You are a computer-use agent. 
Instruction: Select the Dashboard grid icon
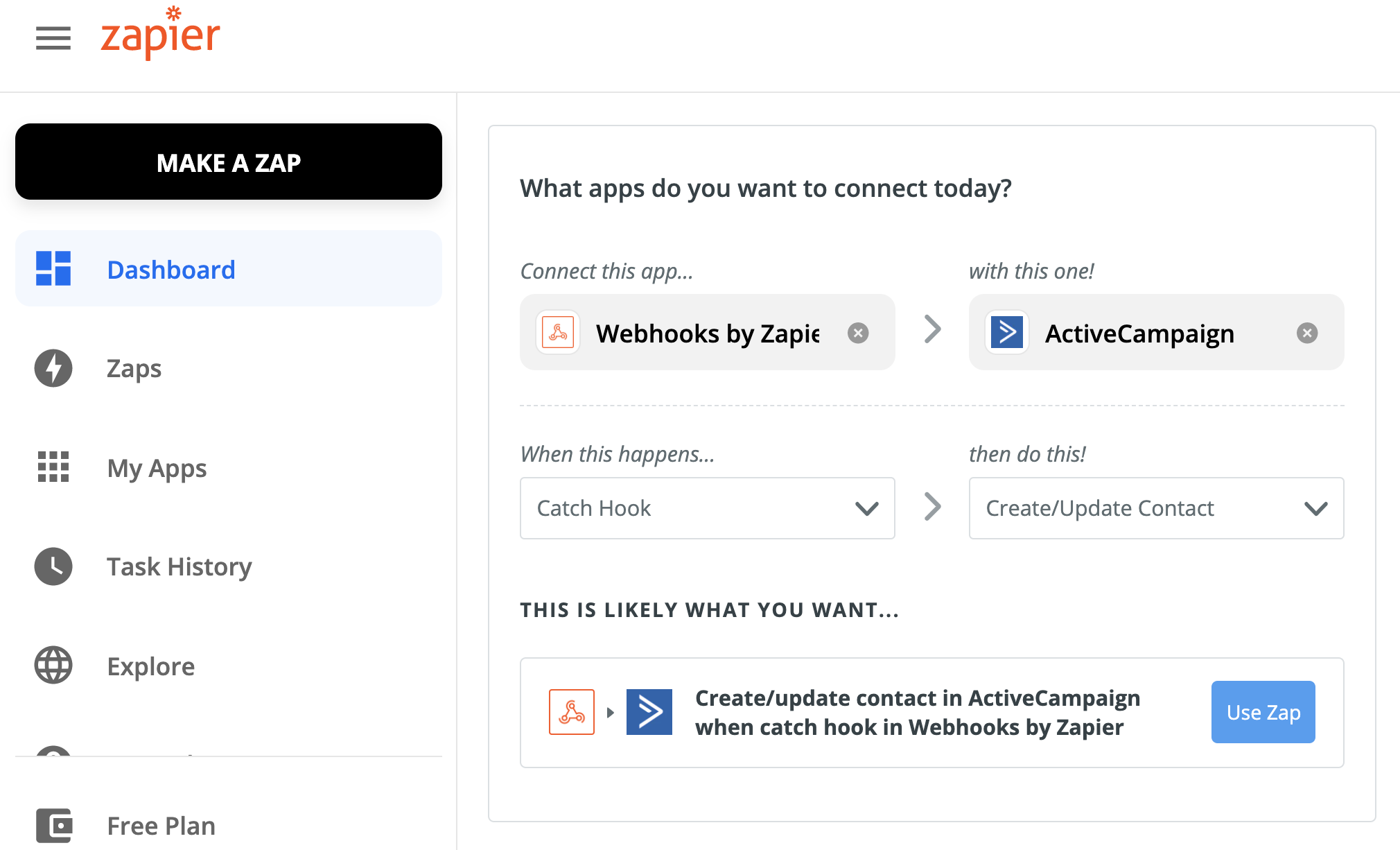coord(53,269)
